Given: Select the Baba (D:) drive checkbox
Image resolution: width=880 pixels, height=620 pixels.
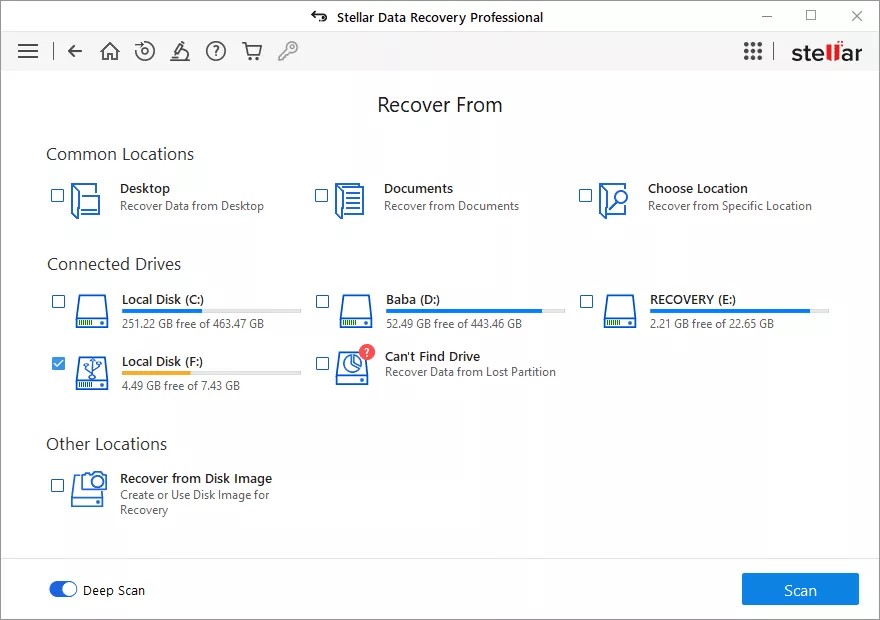Looking at the screenshot, I should coord(322,300).
